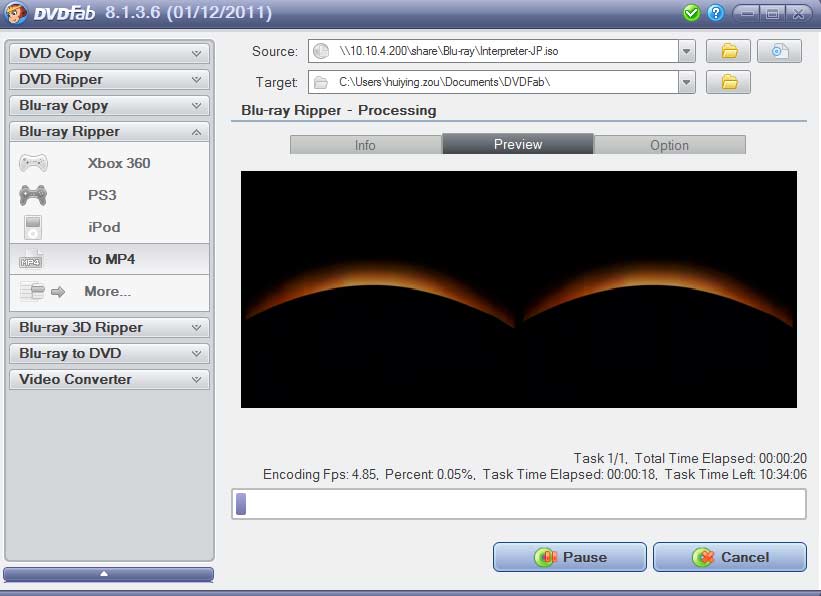This screenshot has width=821, height=596.
Task: Switch to the Option tab
Action: 670,145
